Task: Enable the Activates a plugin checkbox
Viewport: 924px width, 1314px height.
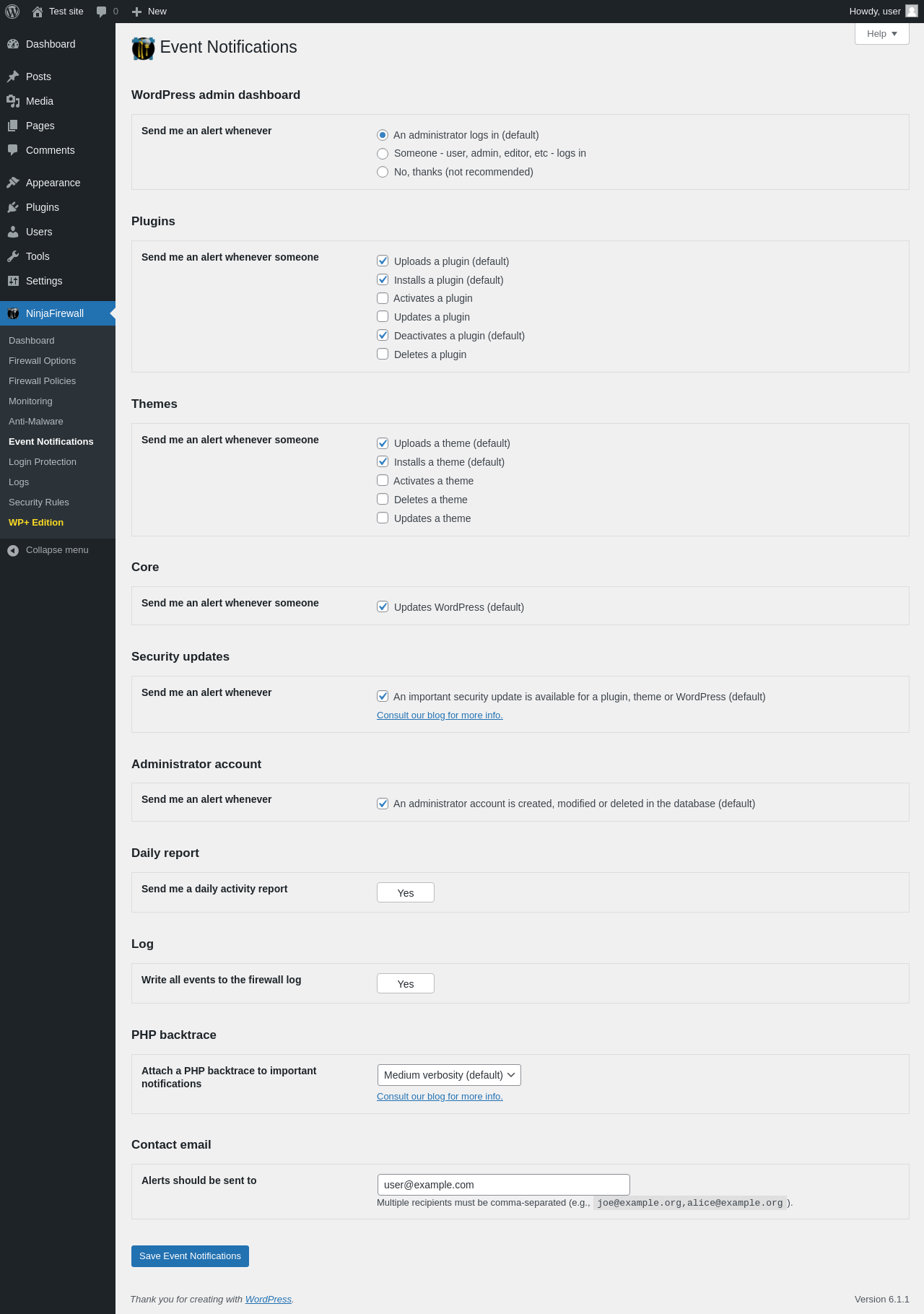Action: coord(383,298)
